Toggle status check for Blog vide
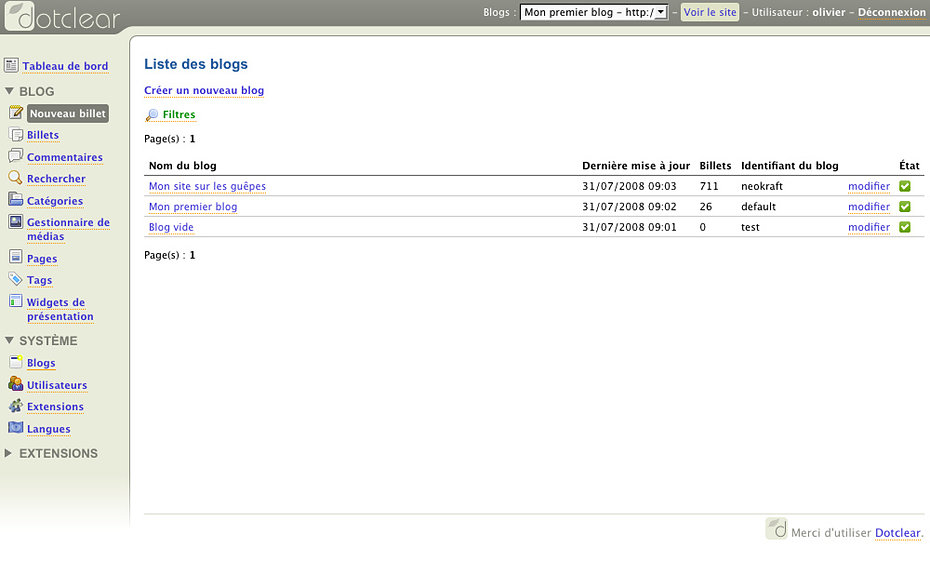 (905, 227)
